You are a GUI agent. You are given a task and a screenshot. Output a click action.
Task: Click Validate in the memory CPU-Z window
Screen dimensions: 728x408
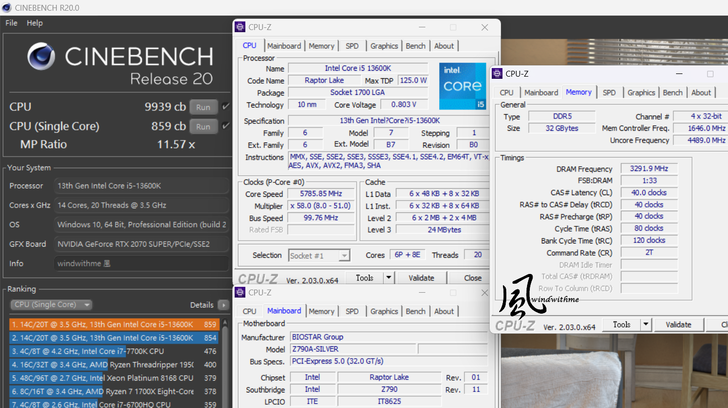678,324
